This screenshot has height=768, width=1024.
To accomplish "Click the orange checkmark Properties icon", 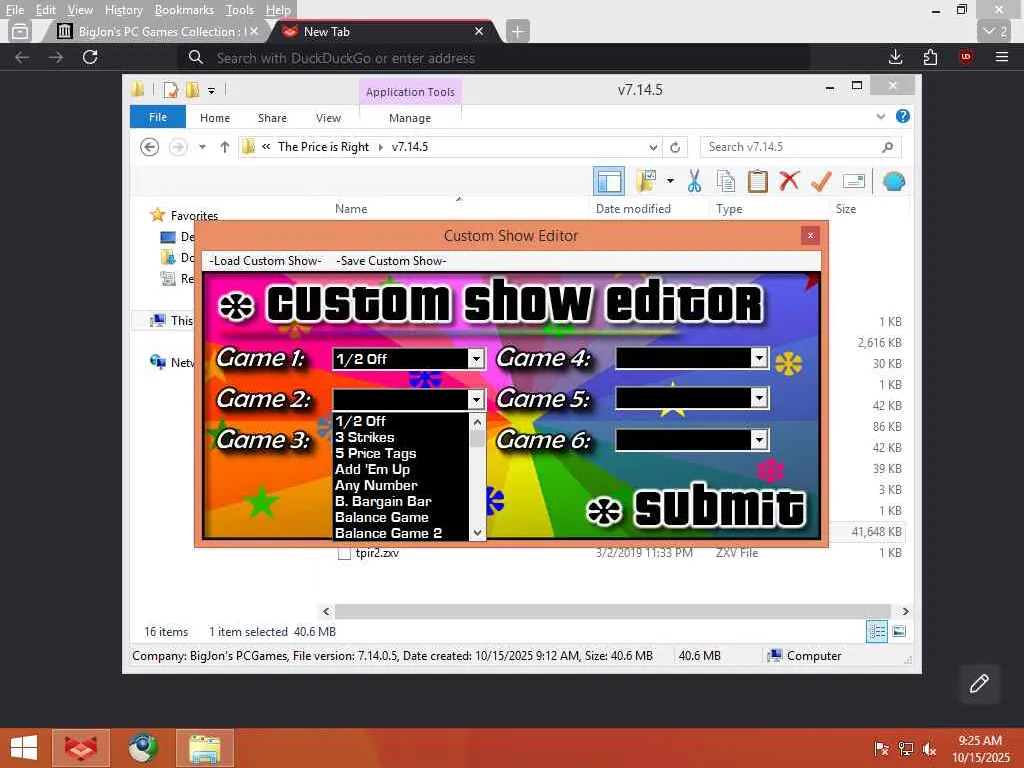I will 821,181.
